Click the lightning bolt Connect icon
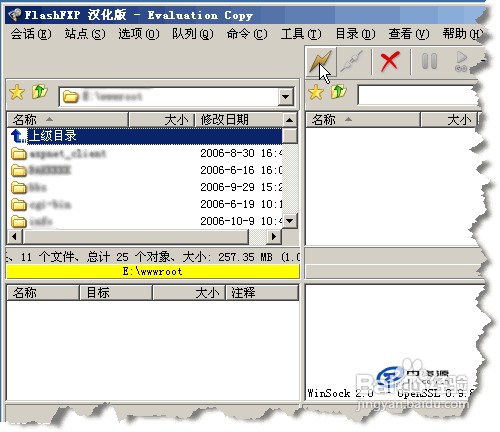Image resolution: width=500 pixels, height=432 pixels. click(x=321, y=62)
